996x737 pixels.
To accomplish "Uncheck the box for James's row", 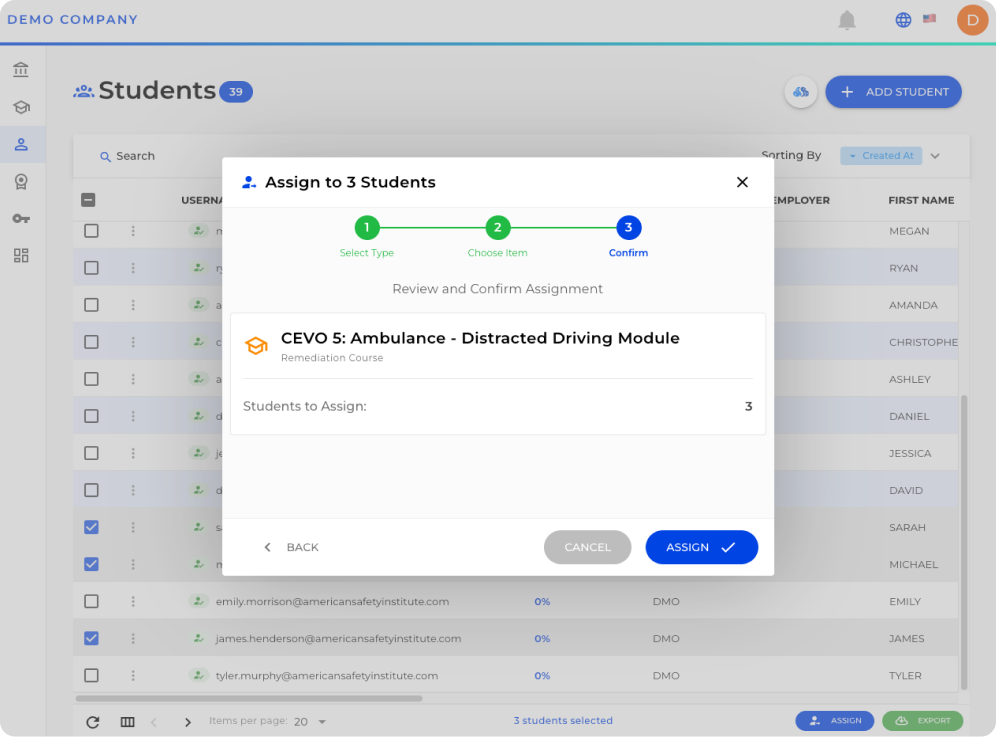I will coord(91,638).
